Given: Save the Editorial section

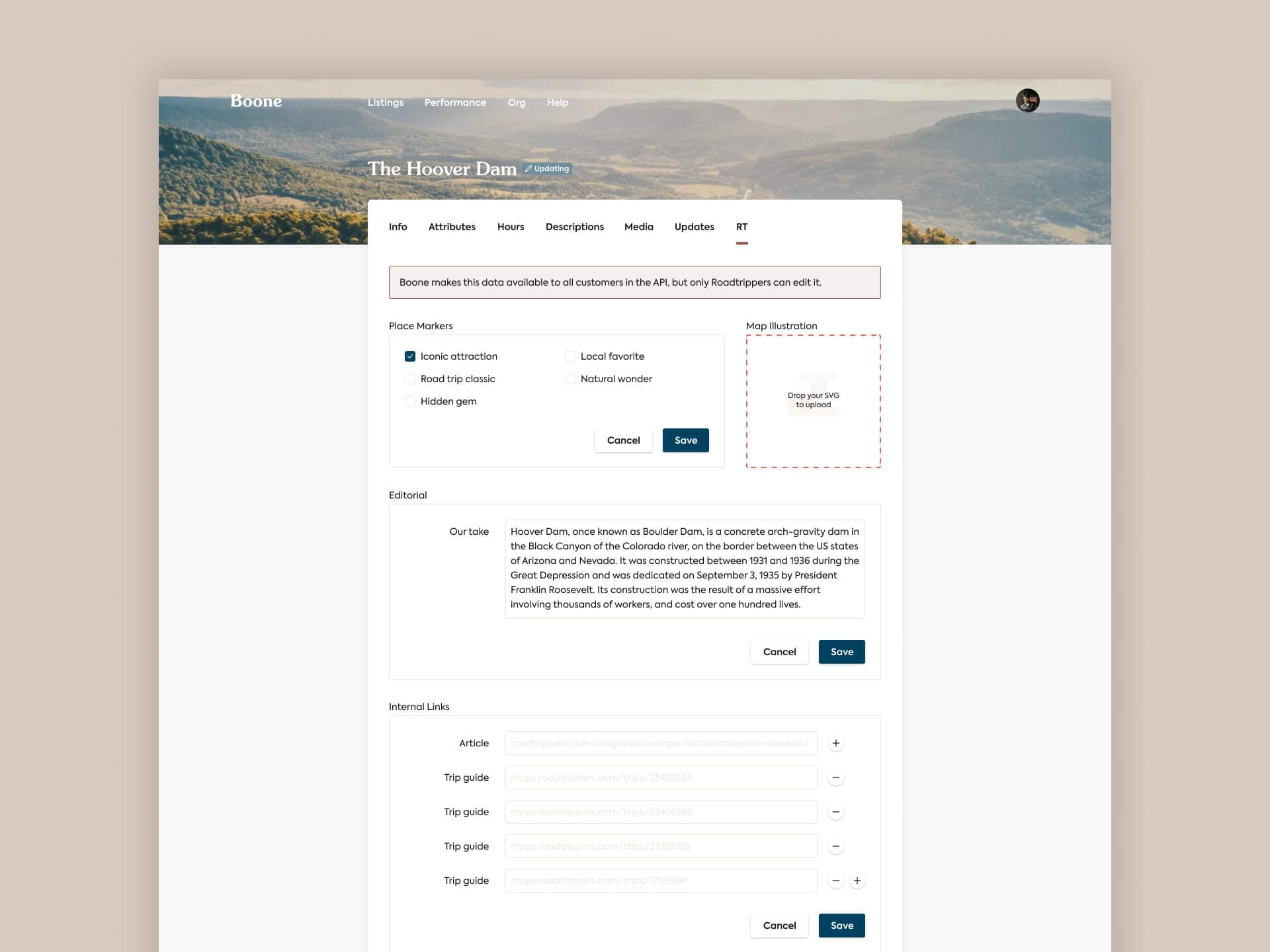Looking at the screenshot, I should tap(842, 652).
